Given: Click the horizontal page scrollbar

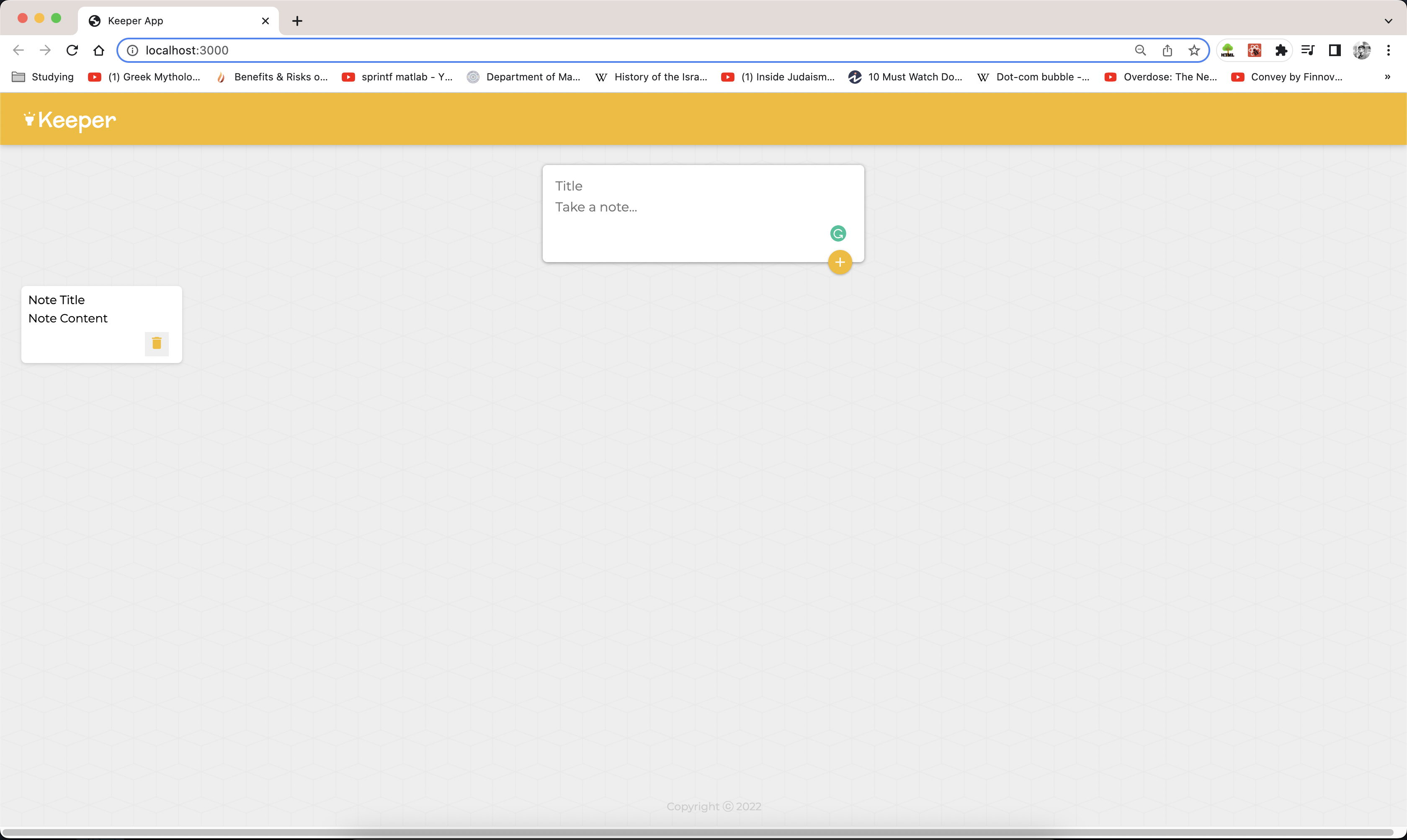Looking at the screenshot, I should click(x=697, y=832).
